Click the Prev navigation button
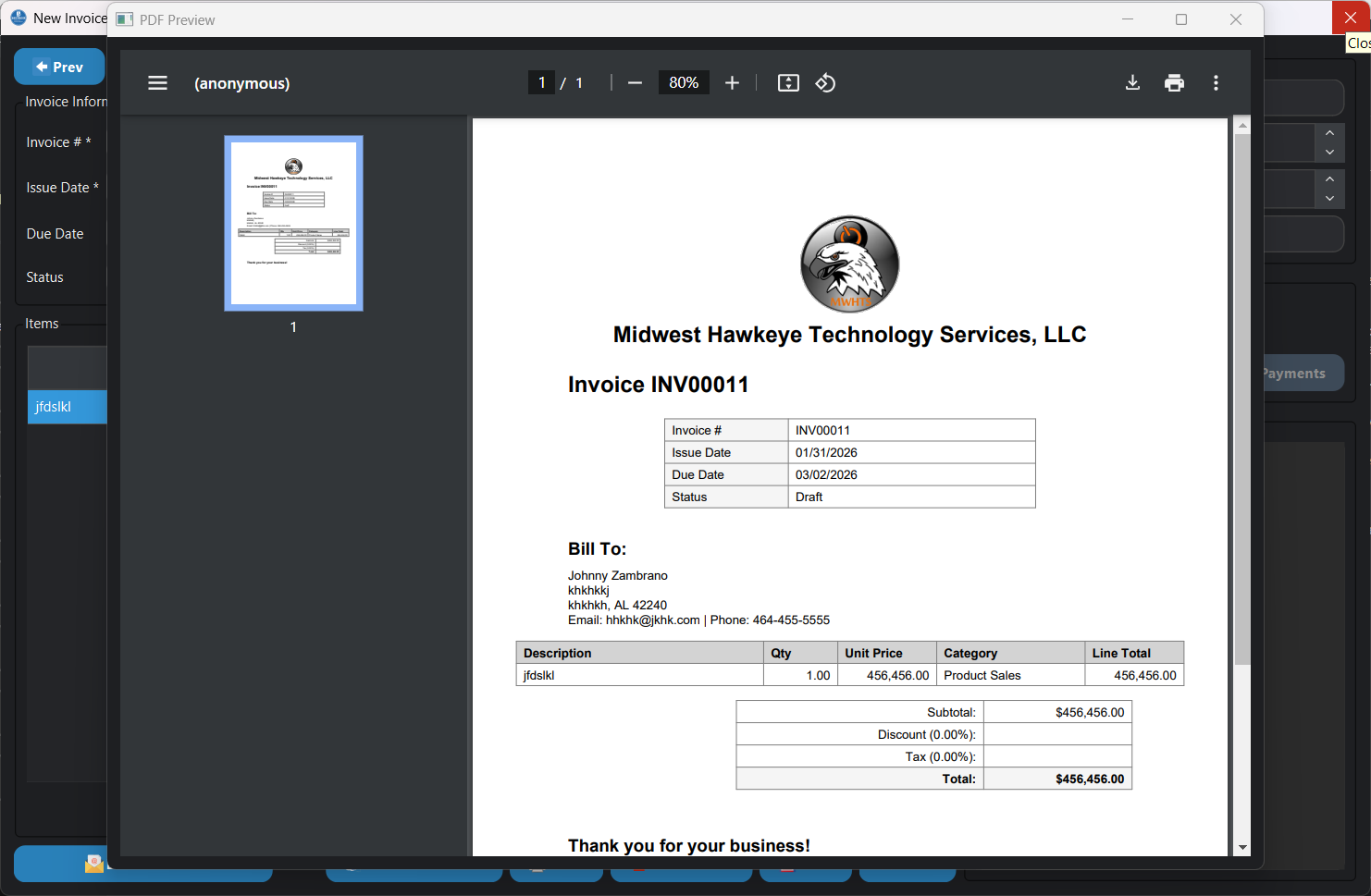The height and width of the screenshot is (896, 1371). click(59, 66)
